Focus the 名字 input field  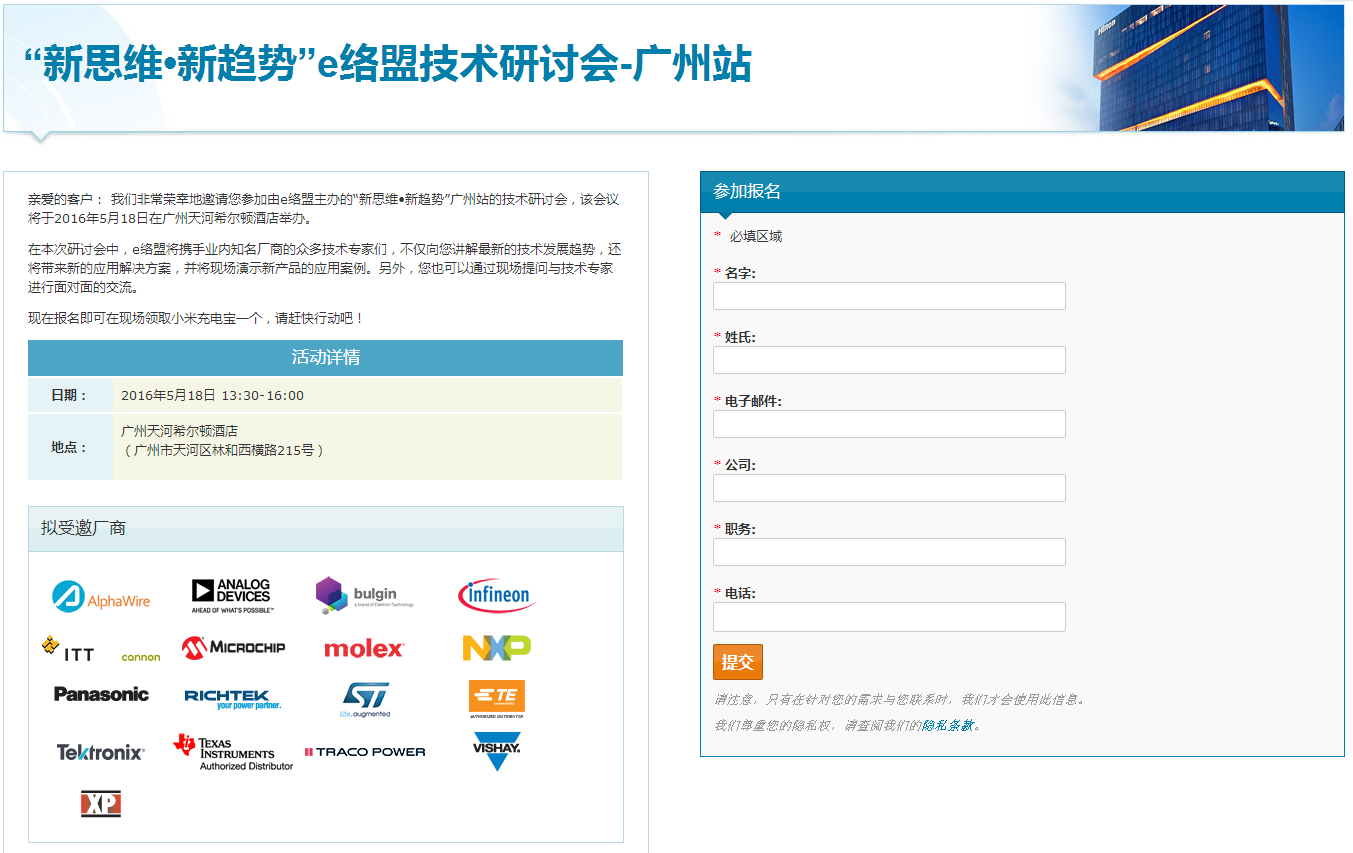[889, 296]
